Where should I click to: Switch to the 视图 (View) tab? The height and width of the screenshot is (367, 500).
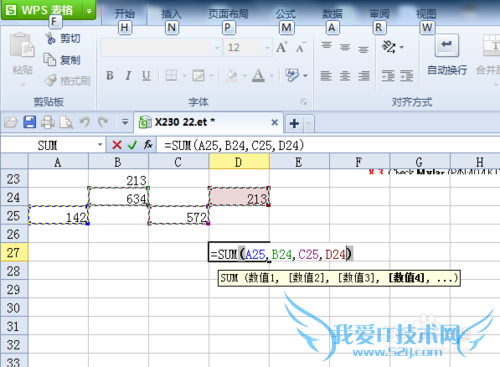tap(426, 14)
